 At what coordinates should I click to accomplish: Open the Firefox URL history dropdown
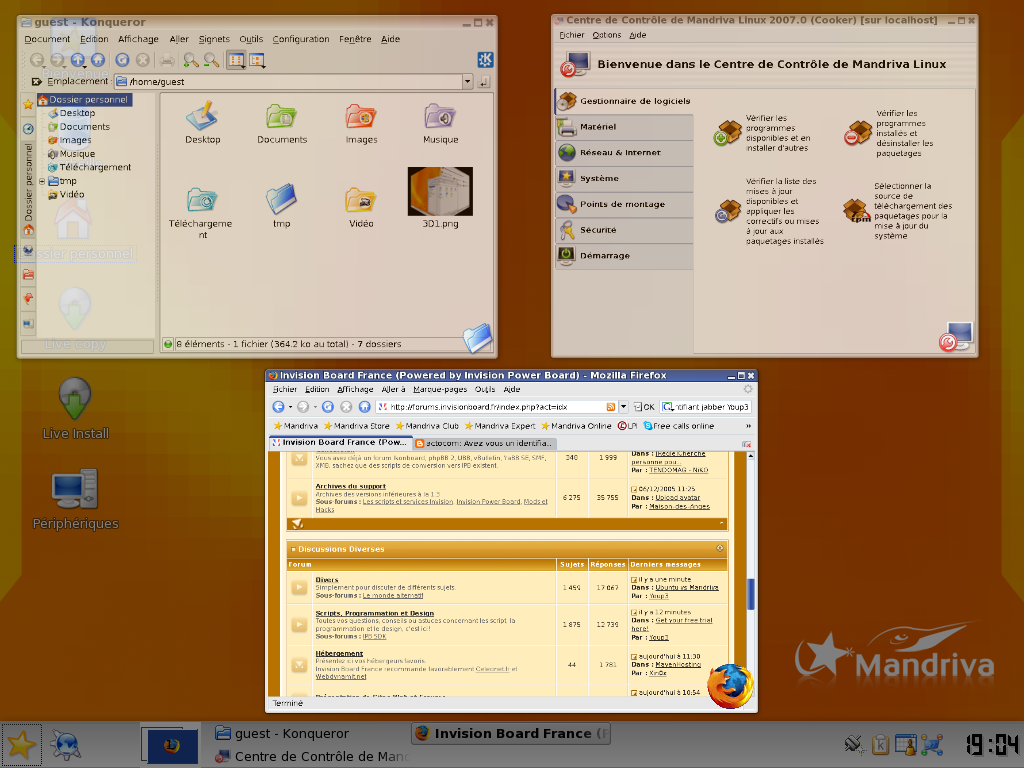coord(623,407)
